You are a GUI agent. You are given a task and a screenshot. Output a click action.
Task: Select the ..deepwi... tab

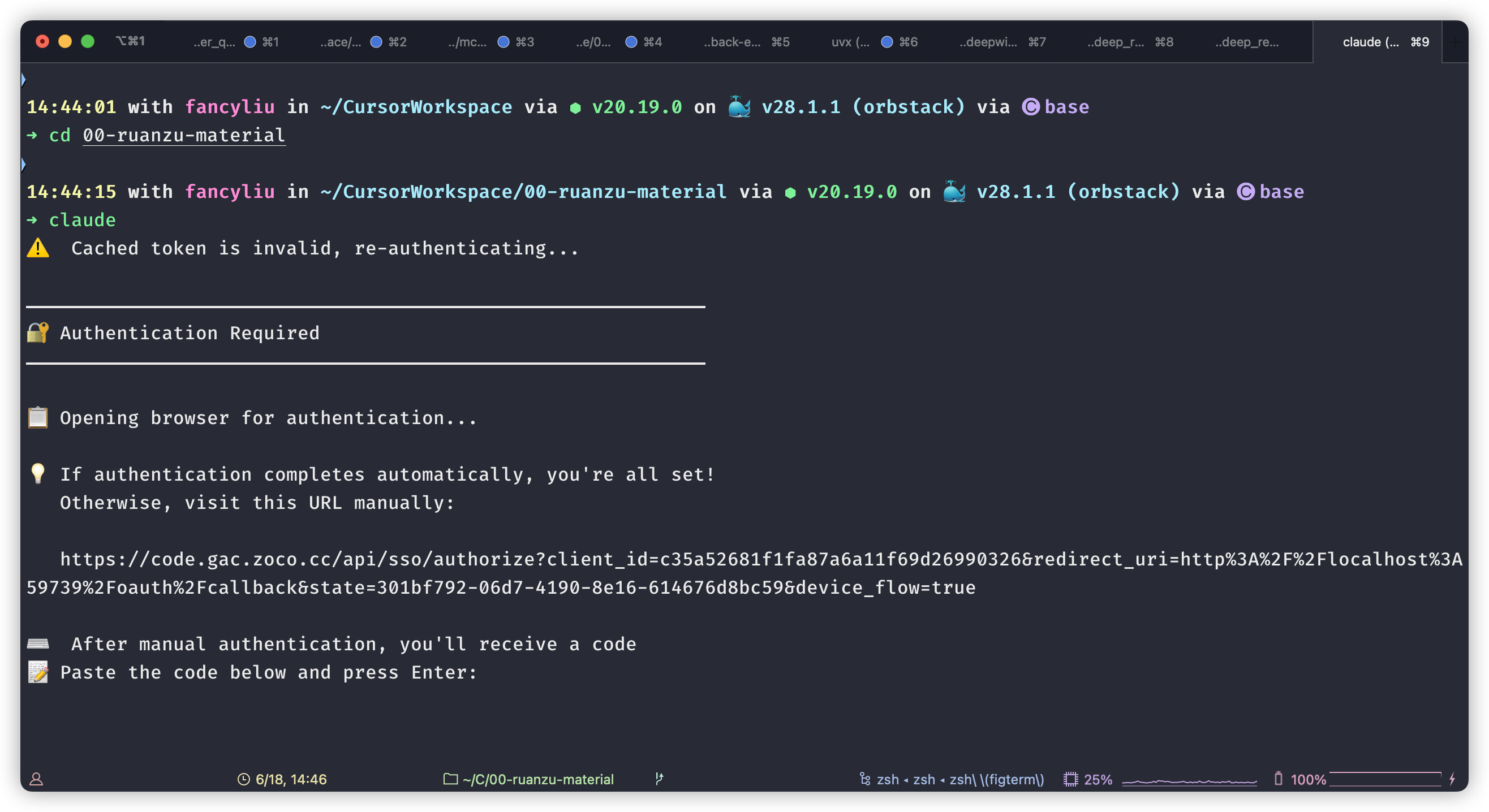[988, 42]
